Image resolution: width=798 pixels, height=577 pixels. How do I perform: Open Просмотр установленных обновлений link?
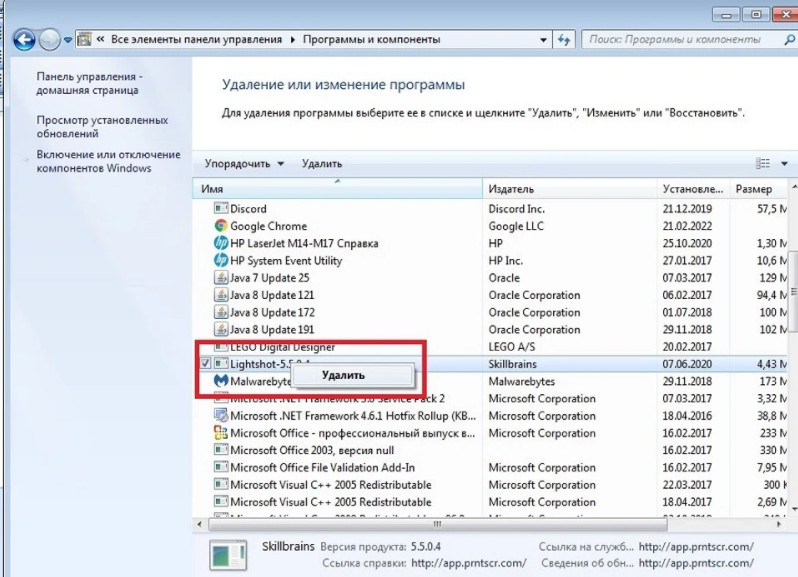(x=101, y=126)
